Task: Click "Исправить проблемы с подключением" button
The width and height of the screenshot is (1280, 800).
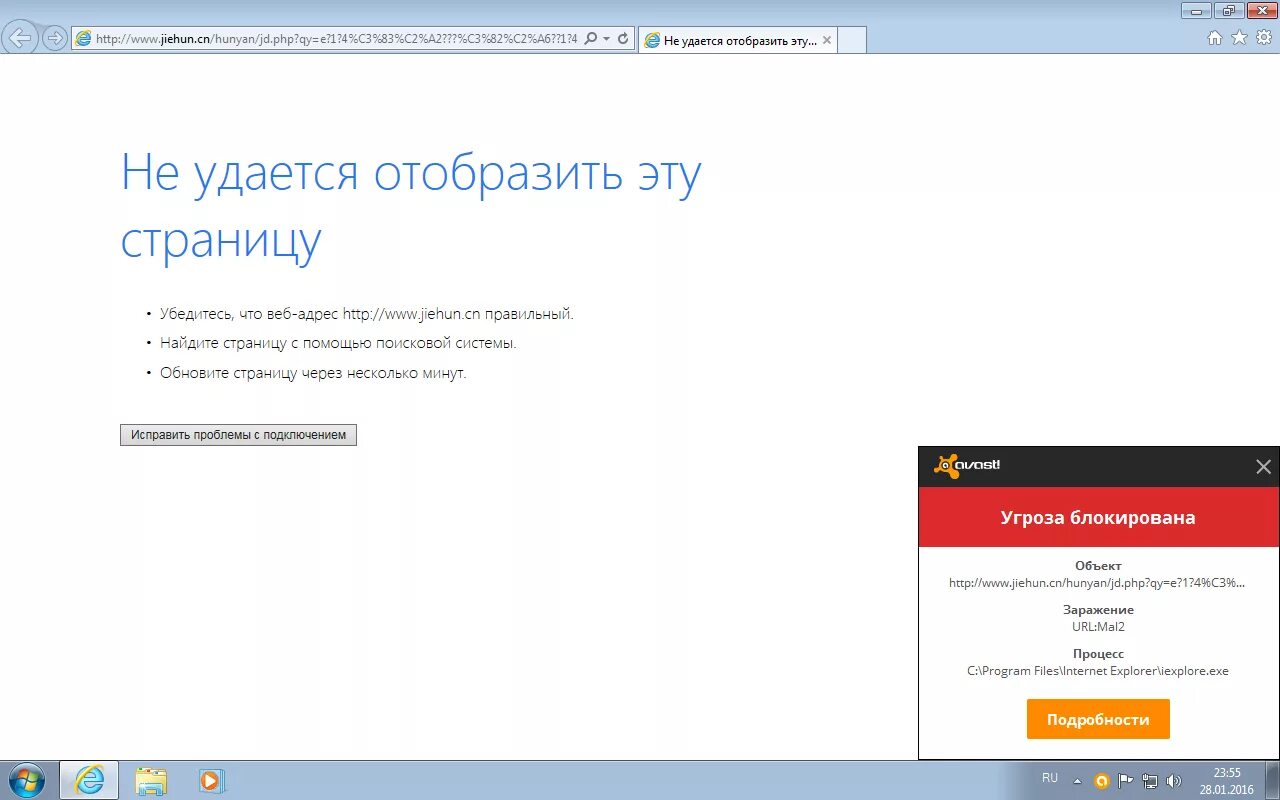Action: tap(238, 435)
